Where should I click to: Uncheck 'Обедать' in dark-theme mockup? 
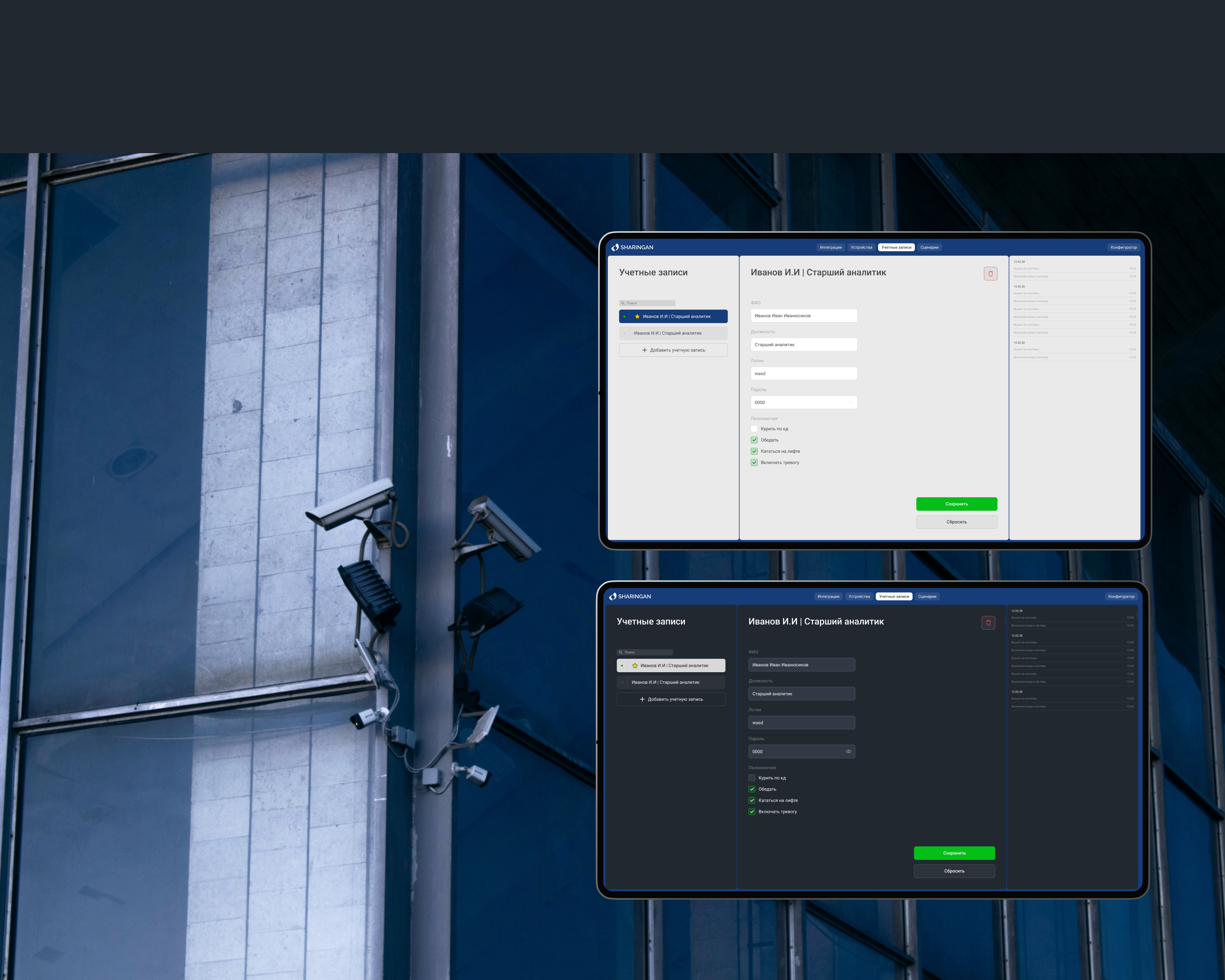pyautogui.click(x=752, y=789)
